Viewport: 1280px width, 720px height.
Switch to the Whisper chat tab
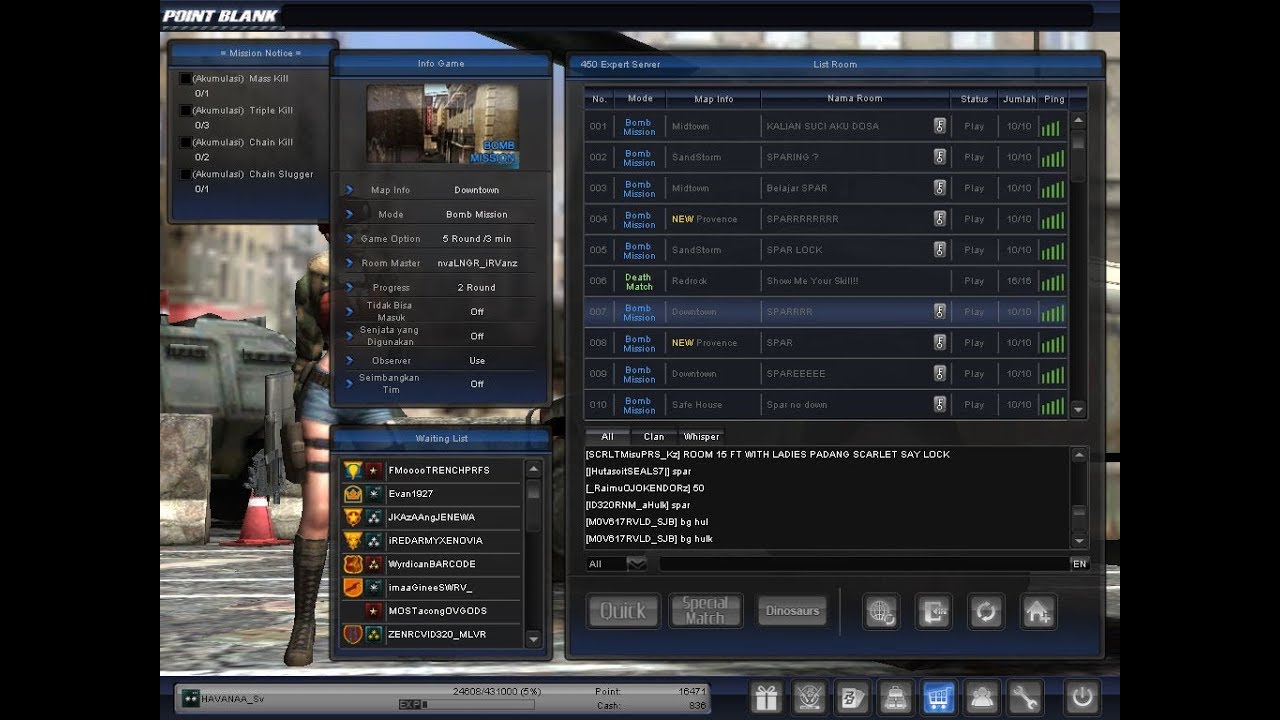(701, 437)
